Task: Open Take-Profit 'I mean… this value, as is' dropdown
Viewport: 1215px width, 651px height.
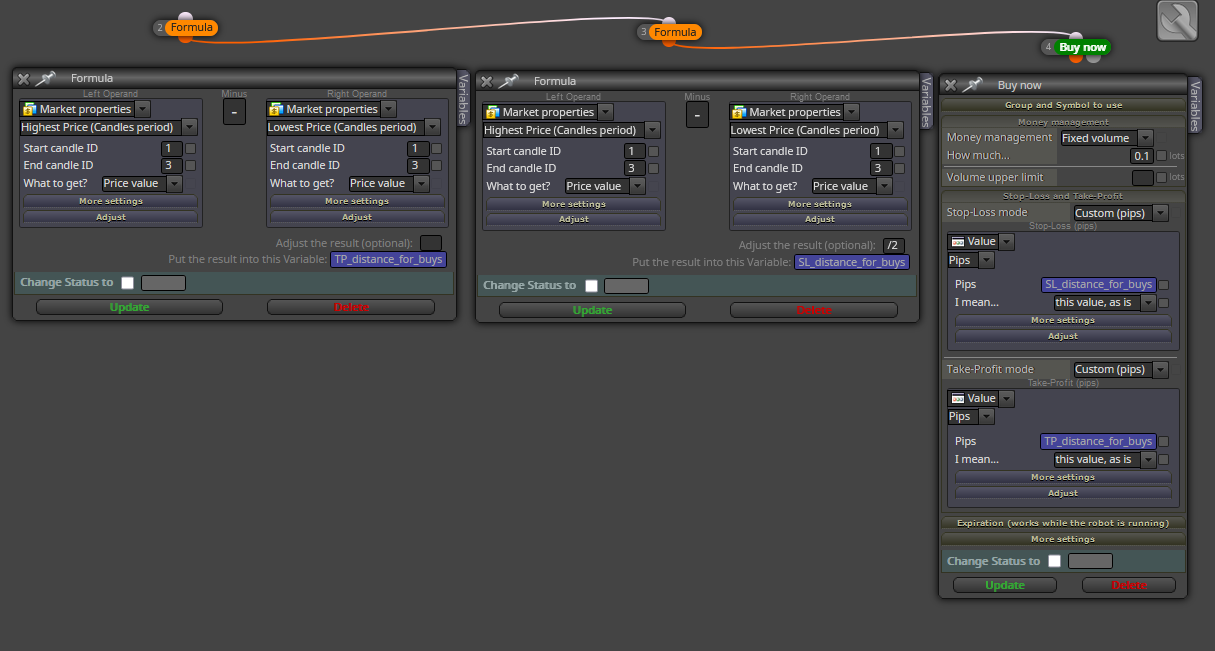Action: 1105,460
